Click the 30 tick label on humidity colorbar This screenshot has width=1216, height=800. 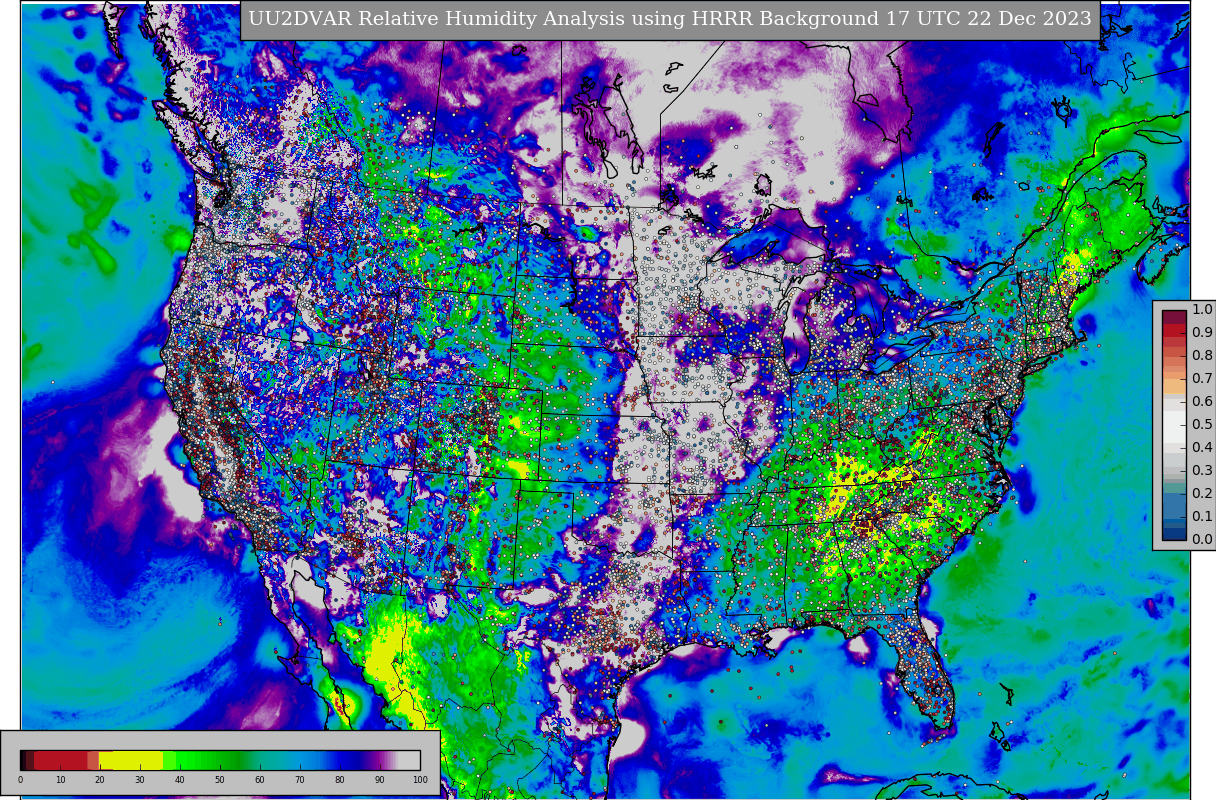[140, 780]
